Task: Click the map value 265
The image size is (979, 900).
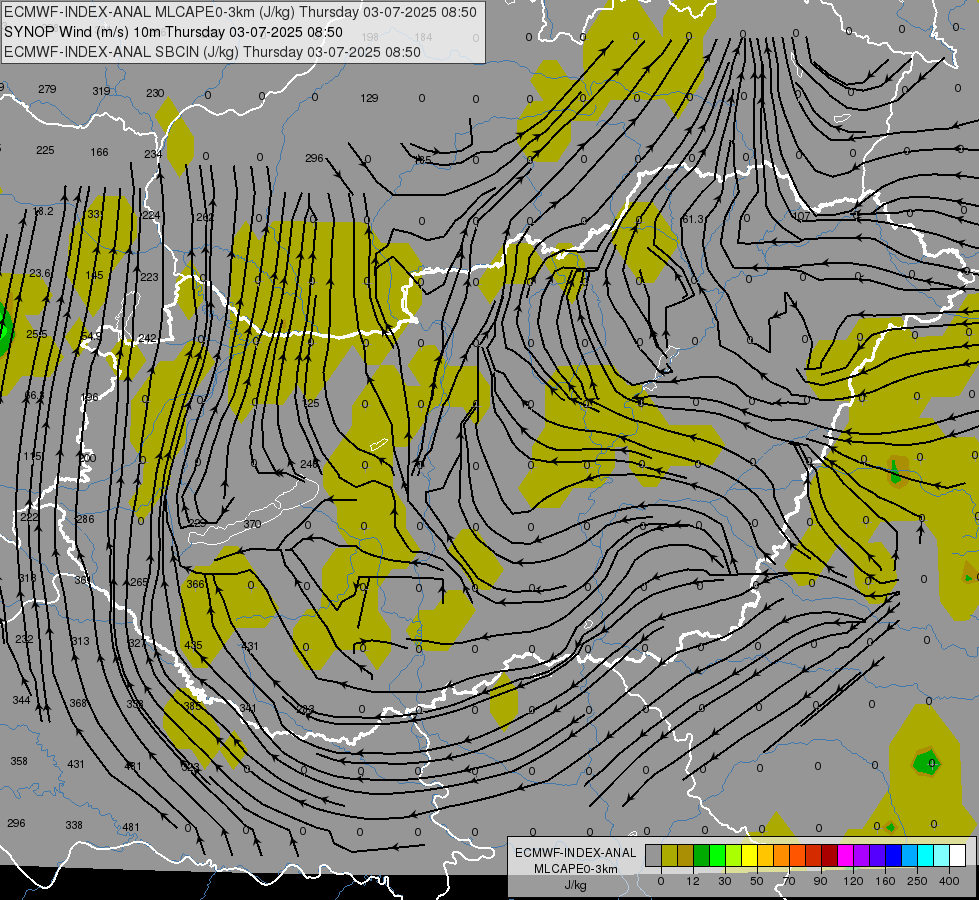Action: pyautogui.click(x=139, y=582)
